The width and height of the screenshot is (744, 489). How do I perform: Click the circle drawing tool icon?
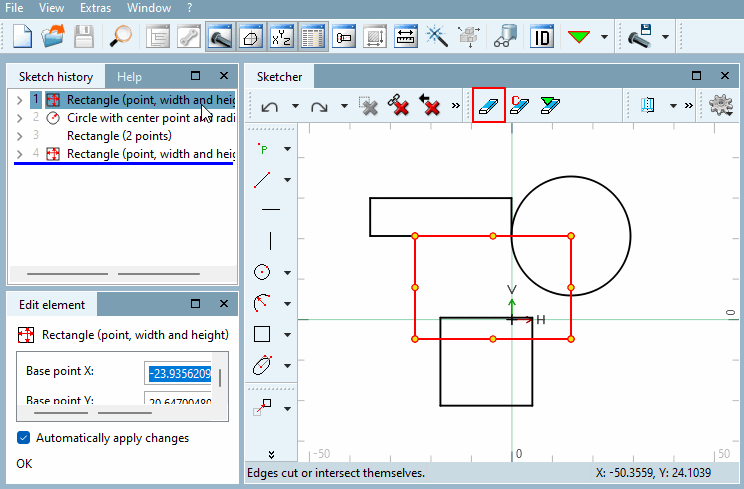[x=262, y=272]
